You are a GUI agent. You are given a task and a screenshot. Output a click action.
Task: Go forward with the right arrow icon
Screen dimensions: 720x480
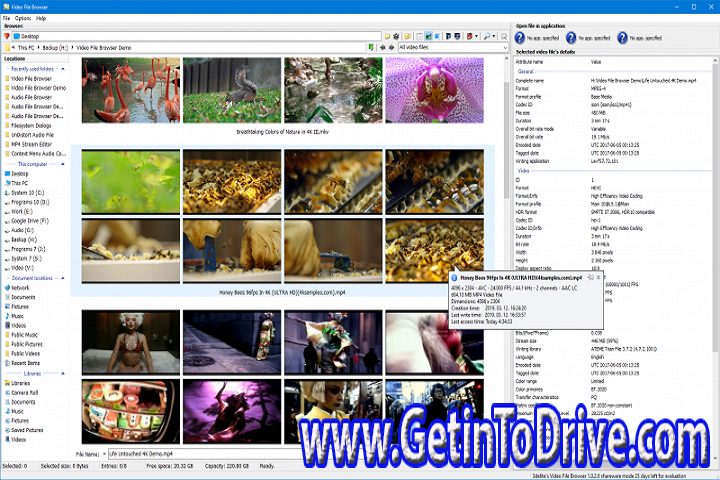pyautogui.click(x=391, y=47)
